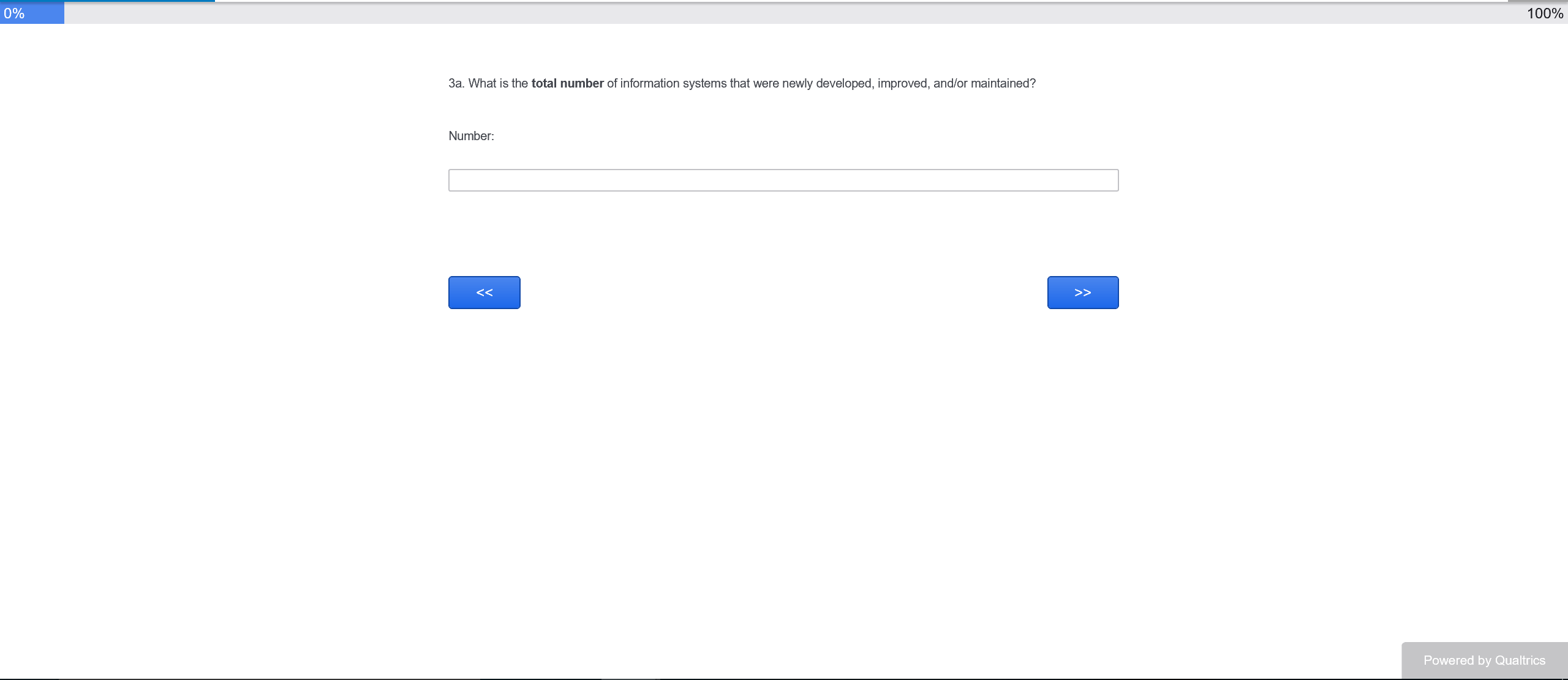This screenshot has height=680, width=1568.
Task: Open the Powered by Qualtrics link
Action: (x=1483, y=660)
